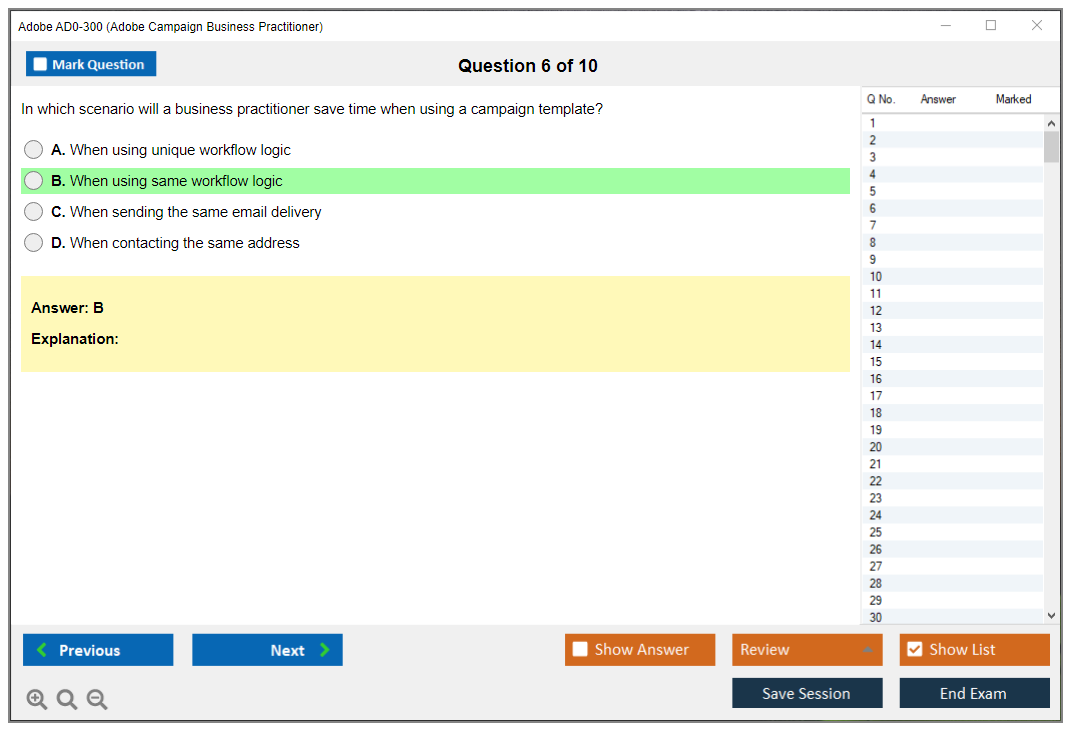The width and height of the screenshot is (1075, 735).
Task: Choose option B same workflow logic
Action: coord(34,181)
